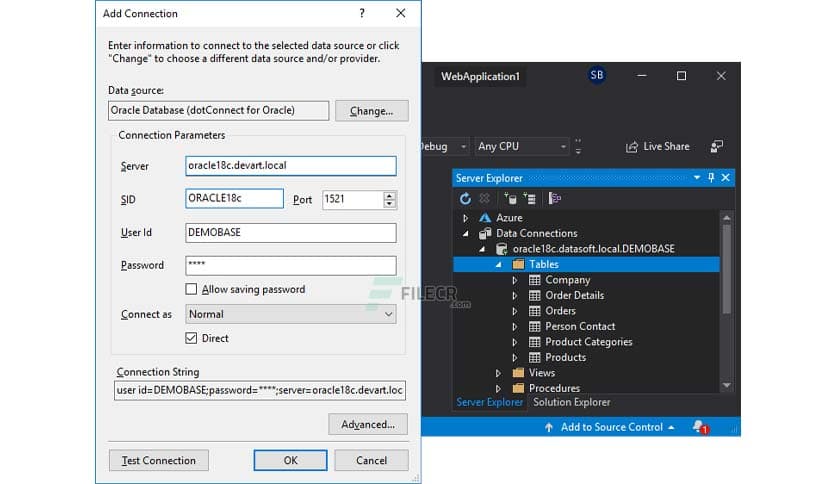Expand the Order Details table

[515, 295]
